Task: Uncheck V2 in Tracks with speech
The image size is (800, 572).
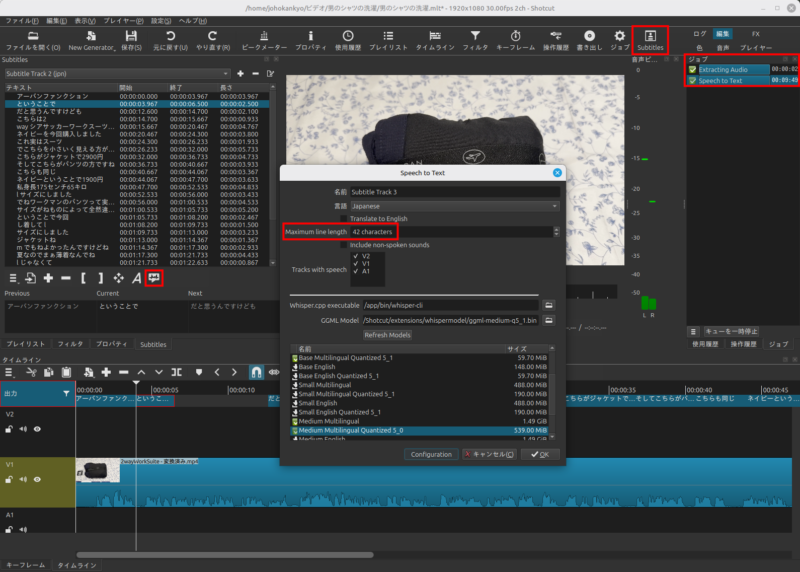Action: click(355, 256)
